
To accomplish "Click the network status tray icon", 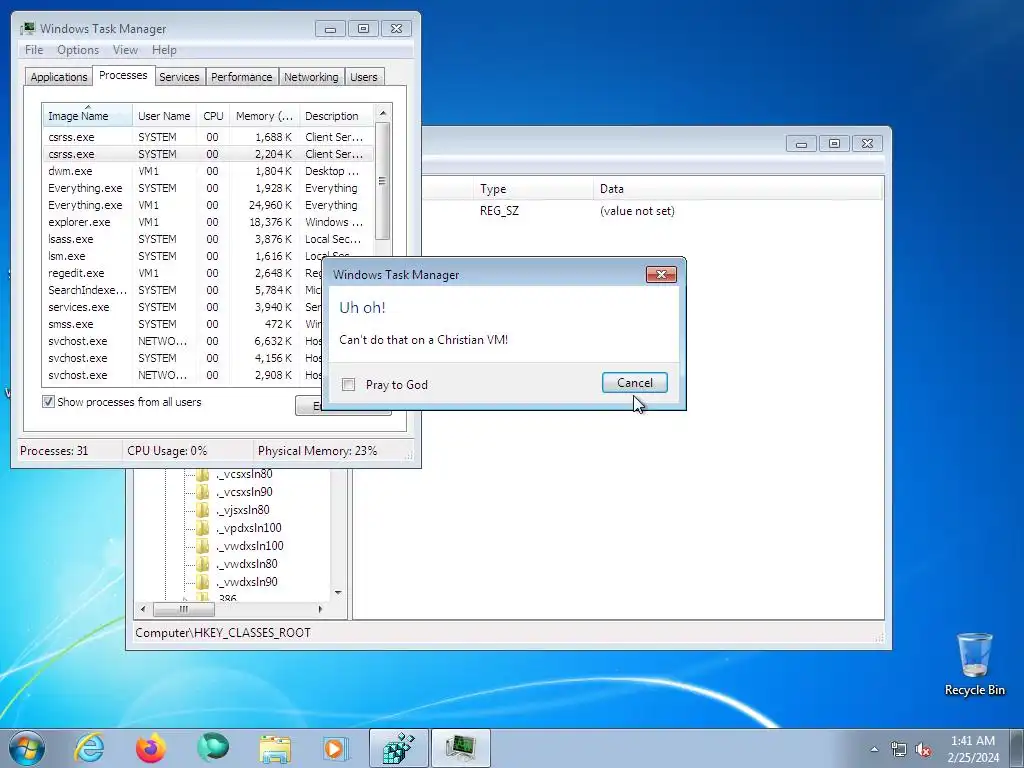I will [x=899, y=749].
